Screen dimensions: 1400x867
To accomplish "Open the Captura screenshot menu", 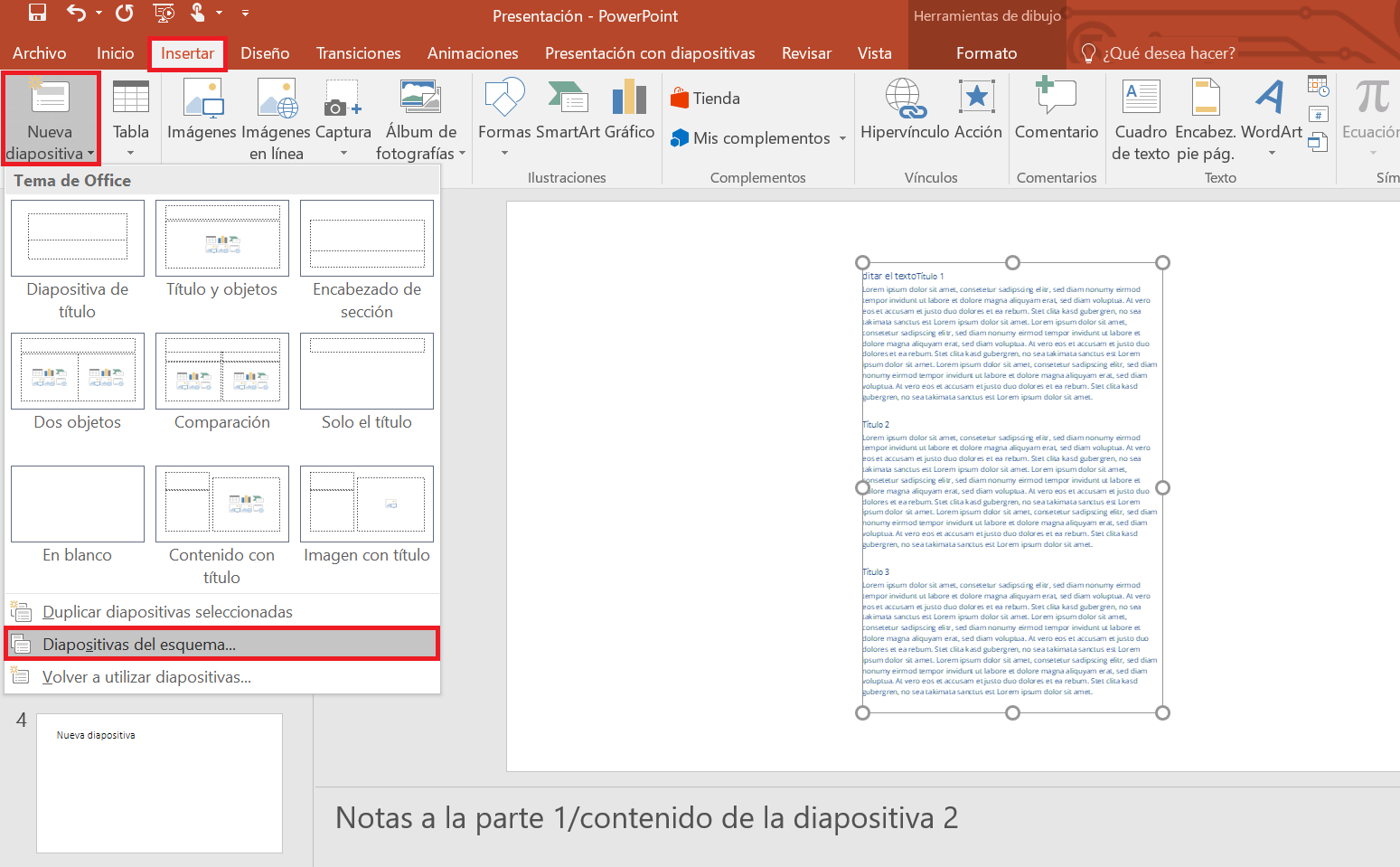I will tap(343, 118).
